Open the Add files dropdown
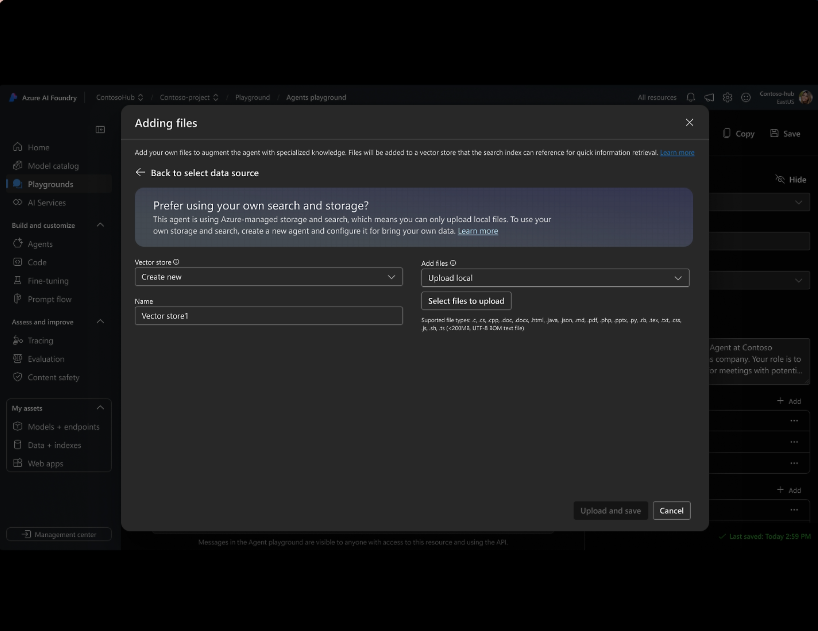The height and width of the screenshot is (631, 818). coord(555,278)
